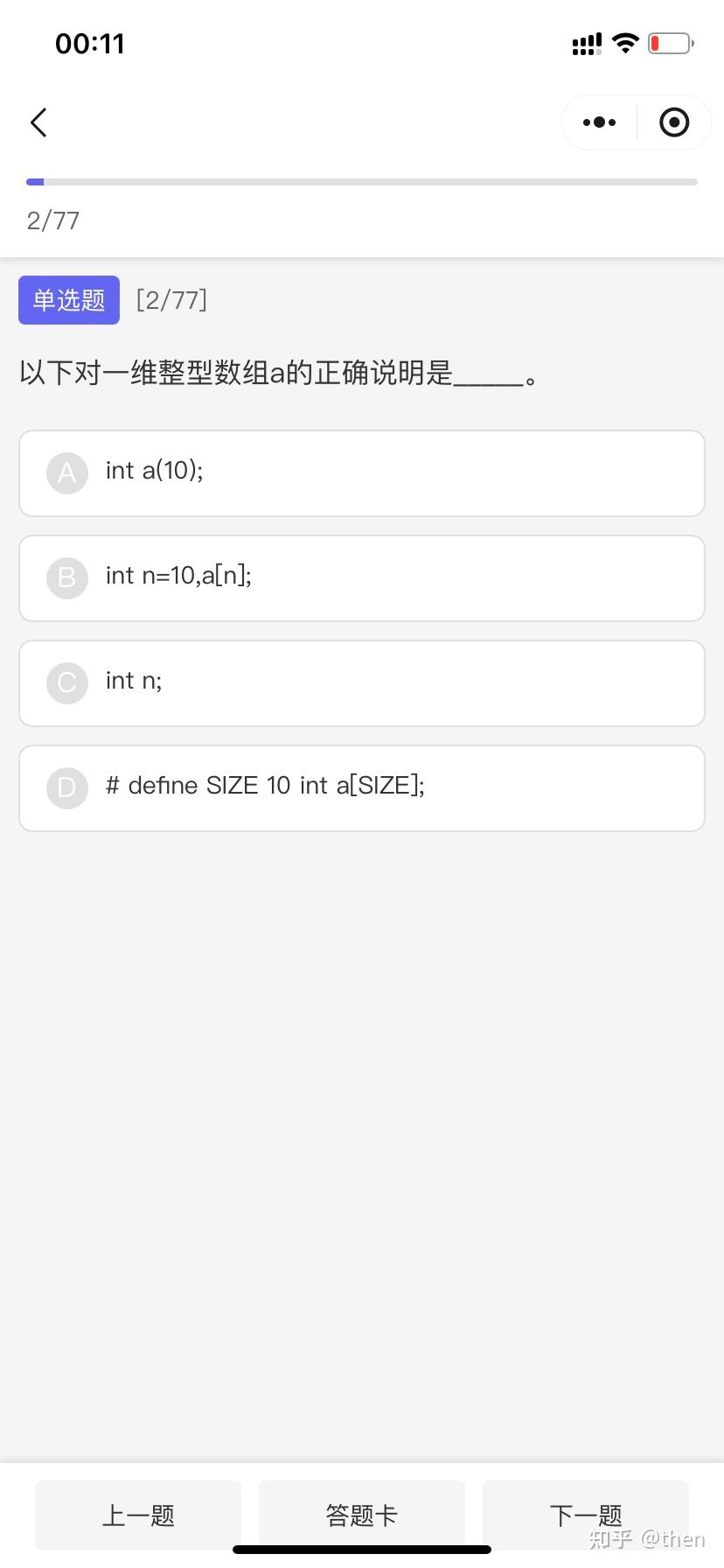Viewport: 724px width, 1568px height.
Task: Tap the 单选题 question type tag
Action: 69,300
